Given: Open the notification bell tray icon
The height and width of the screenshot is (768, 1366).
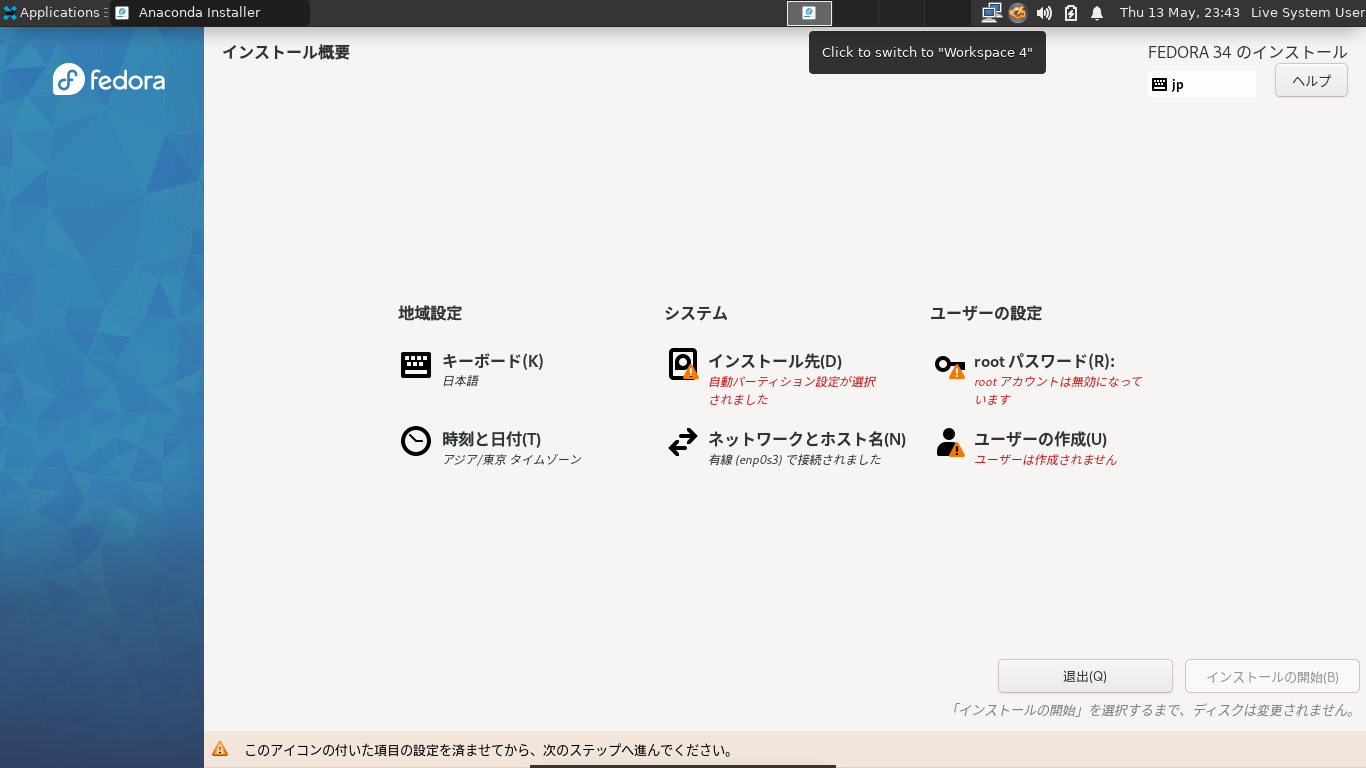Looking at the screenshot, I should [x=1097, y=13].
